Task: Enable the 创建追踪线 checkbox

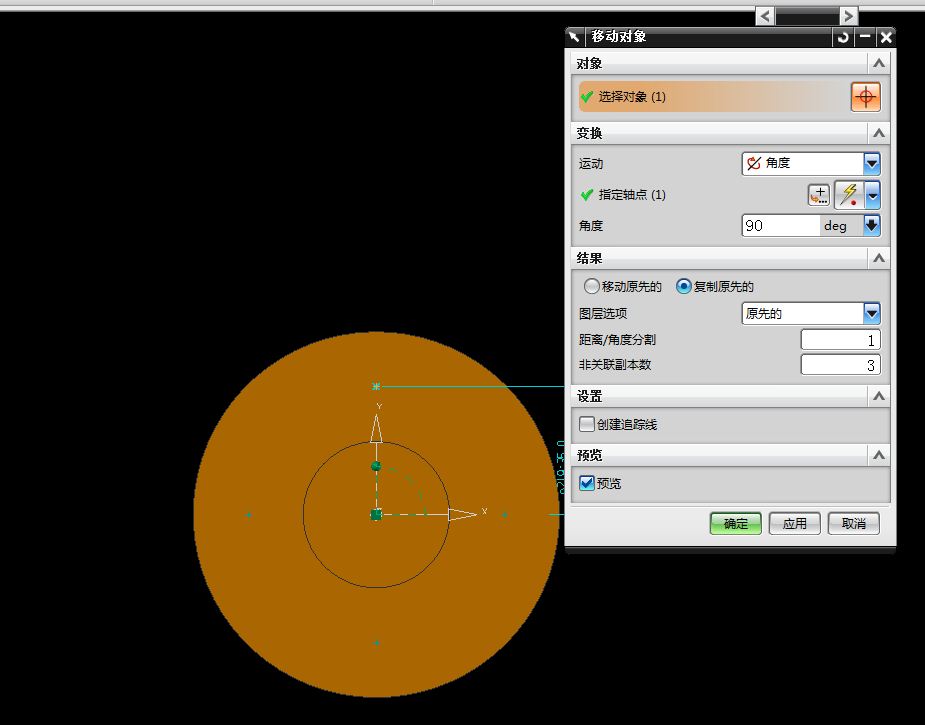Action: pos(586,424)
